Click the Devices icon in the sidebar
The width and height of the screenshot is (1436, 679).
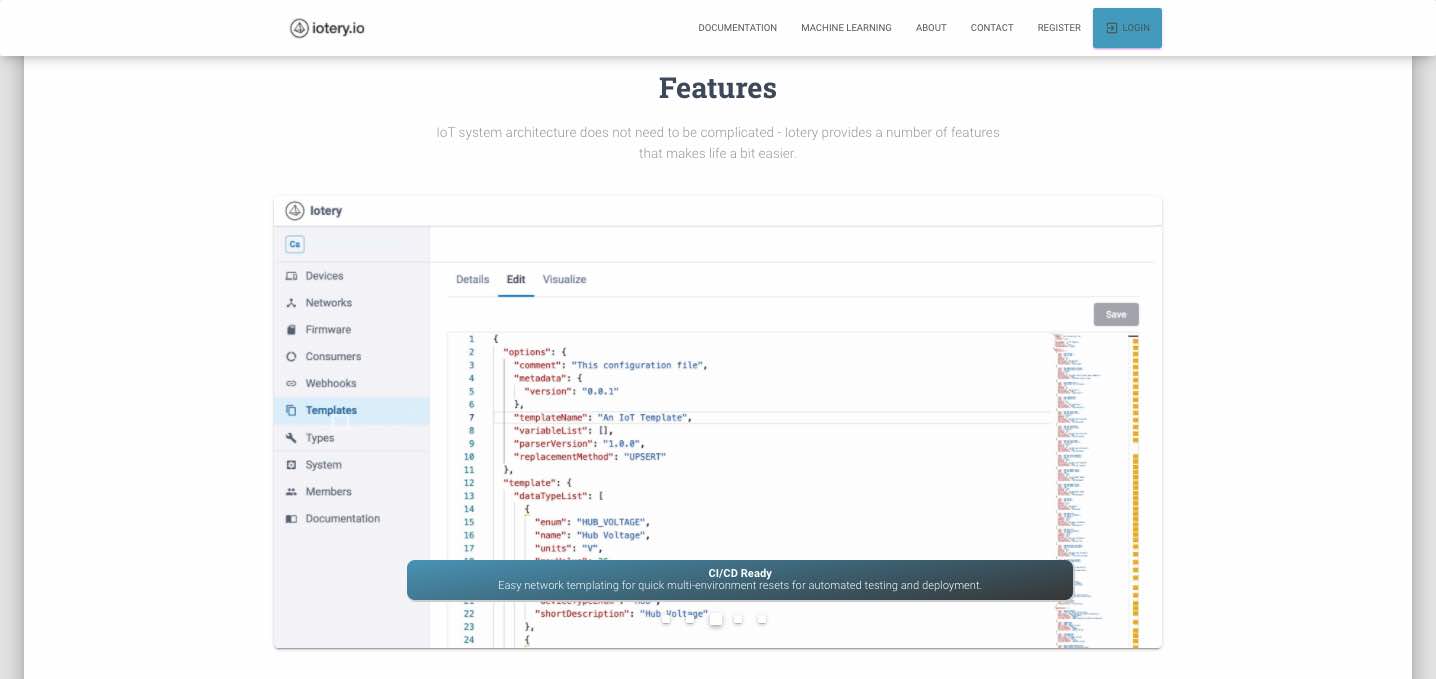click(291, 276)
